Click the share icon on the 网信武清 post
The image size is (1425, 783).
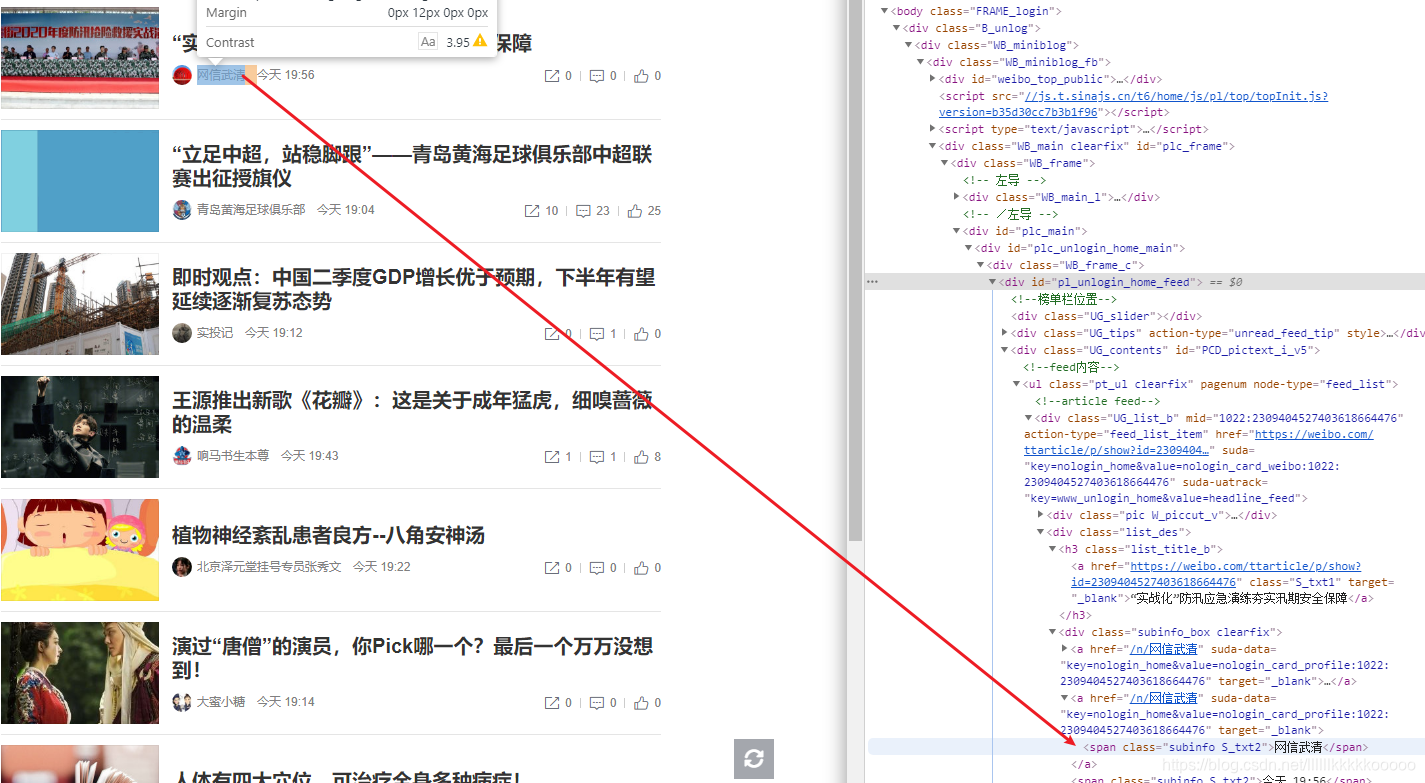[x=552, y=76]
